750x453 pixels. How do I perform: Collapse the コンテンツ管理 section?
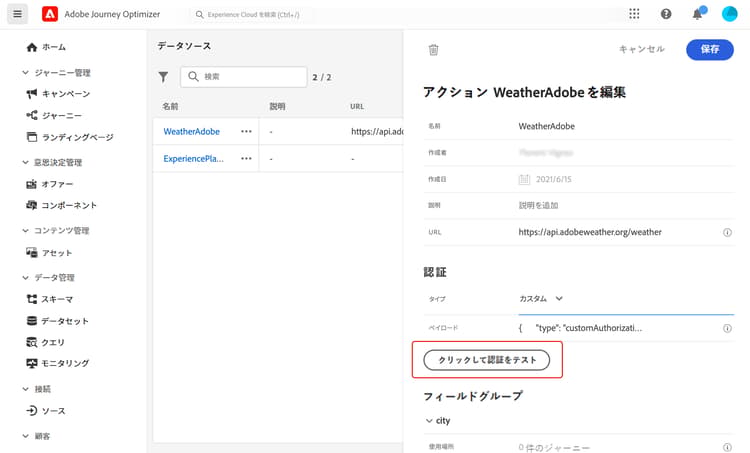click(25, 231)
